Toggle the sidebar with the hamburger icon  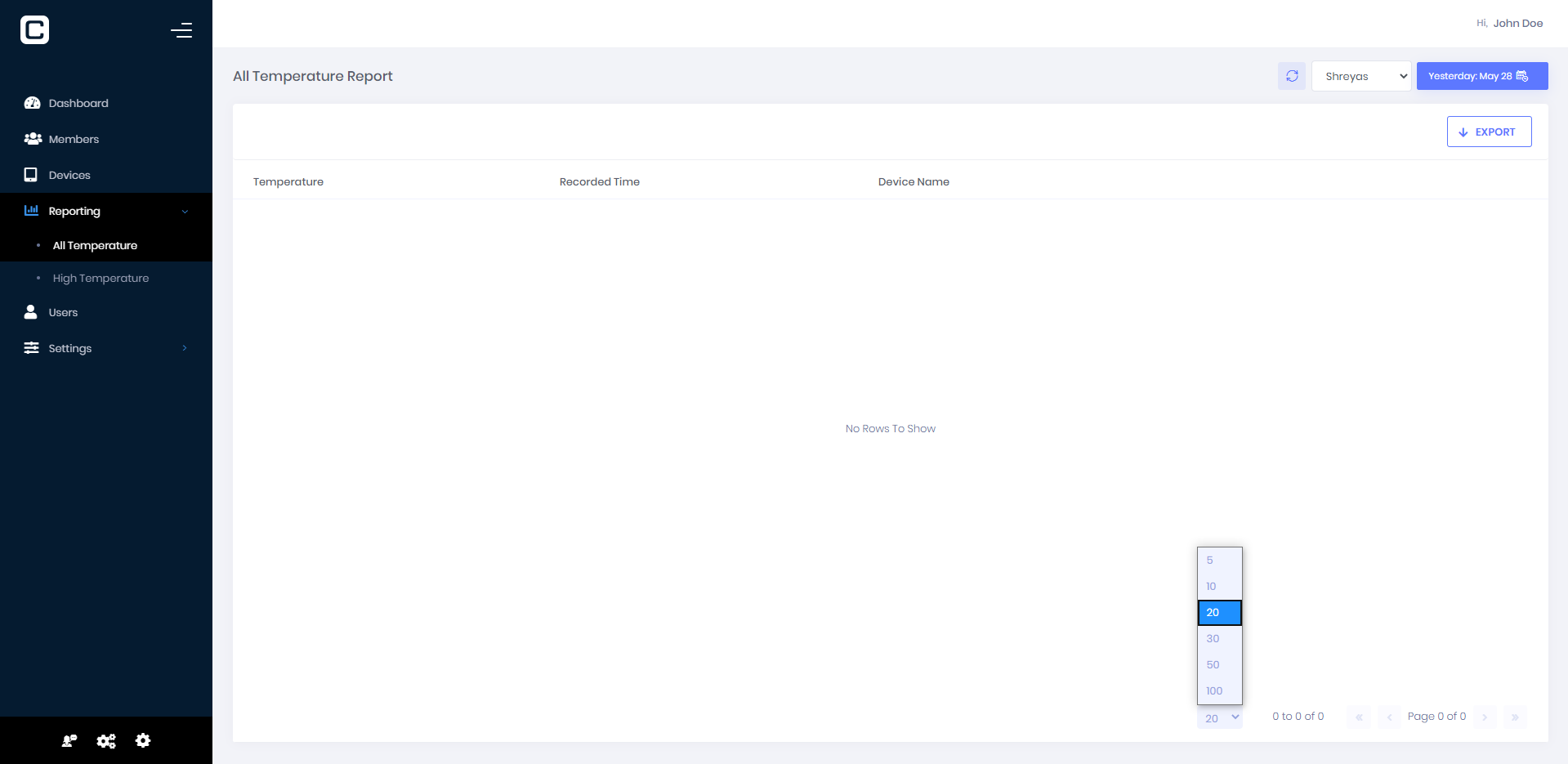[x=181, y=30]
